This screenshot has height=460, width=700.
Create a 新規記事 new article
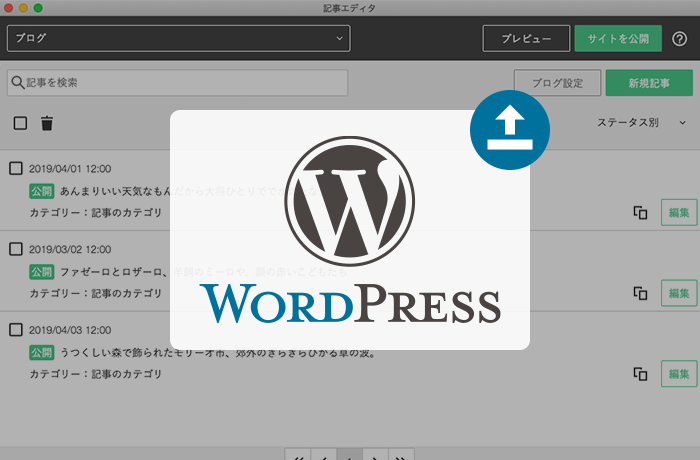pyautogui.click(x=649, y=83)
